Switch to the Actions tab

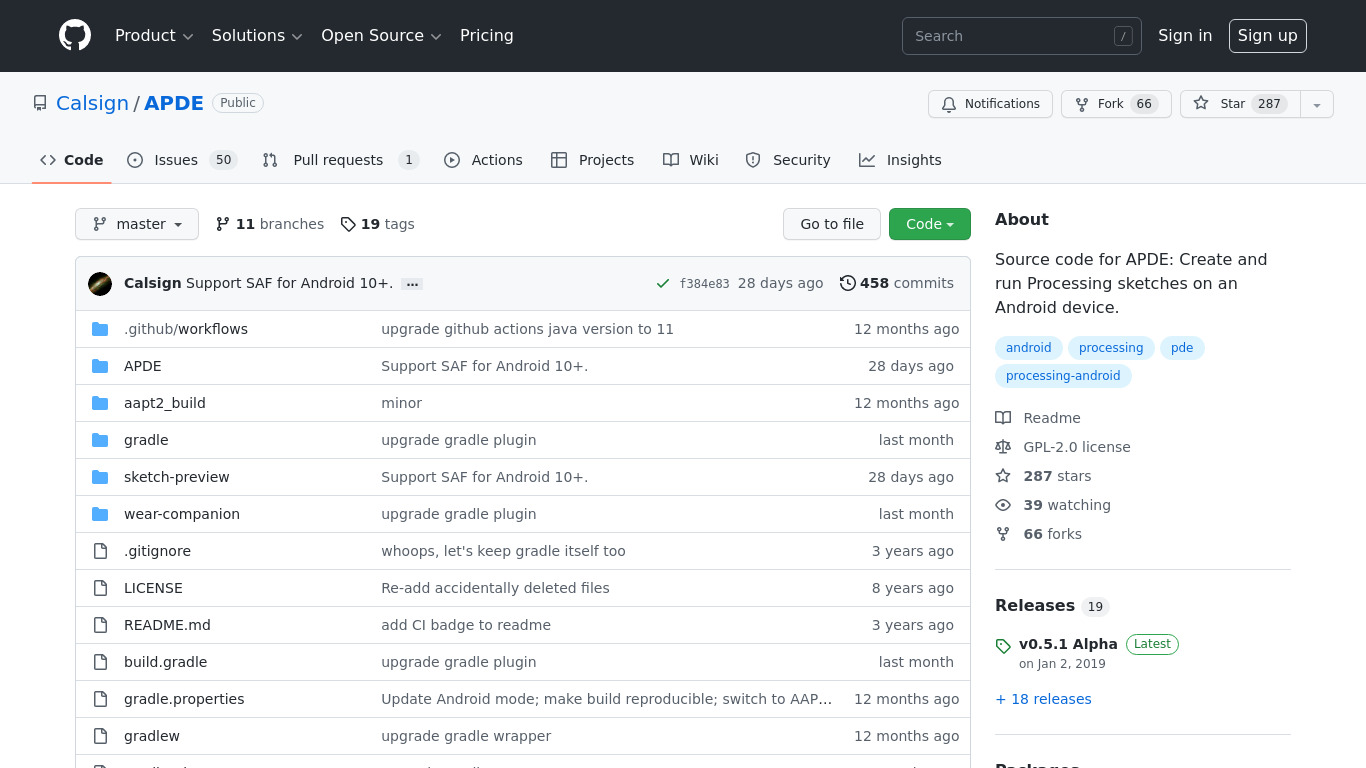click(x=483, y=160)
